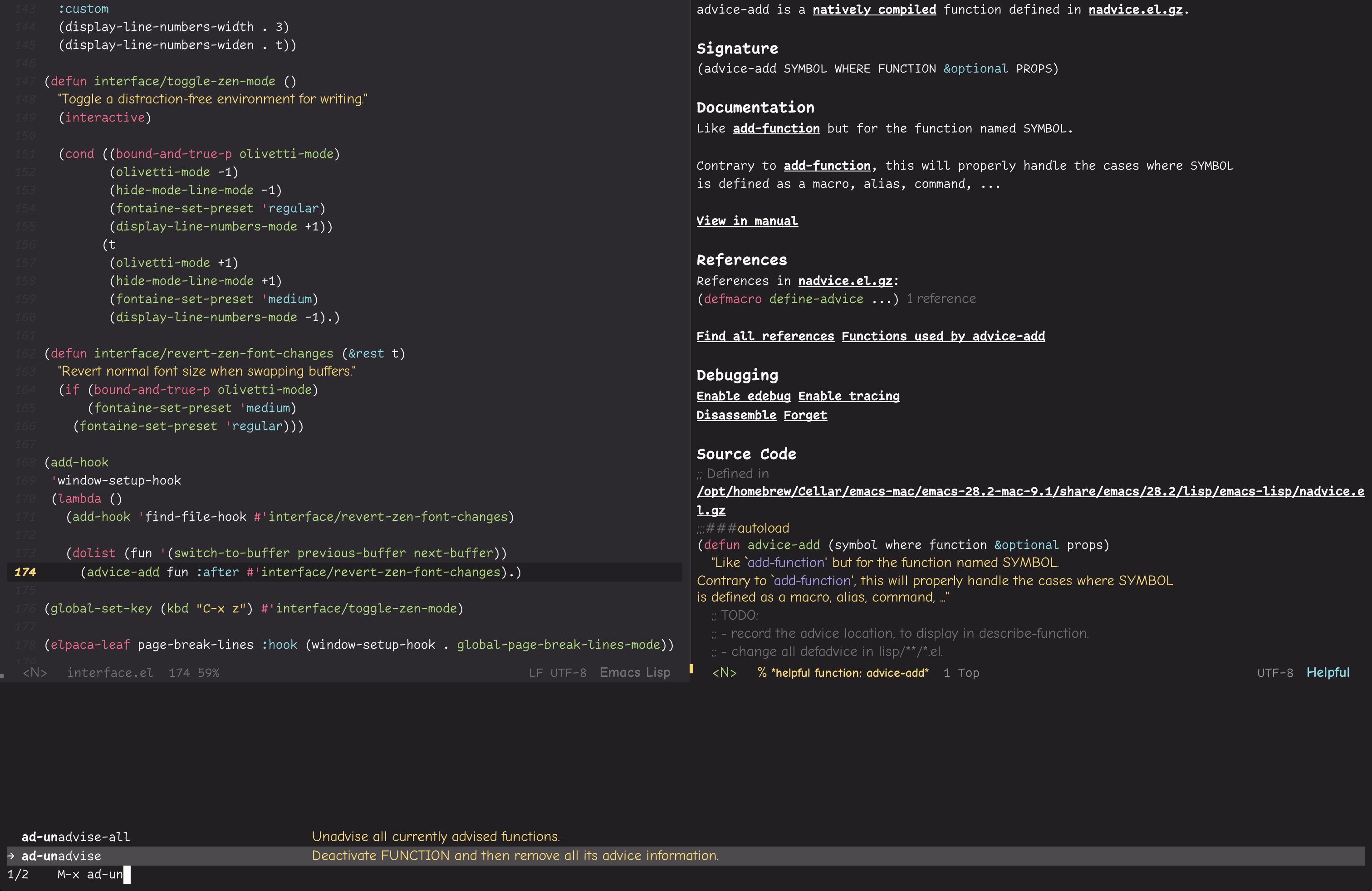Open the full nadvice.el.gz source path
This screenshot has height=891, width=1372.
coord(1029,492)
